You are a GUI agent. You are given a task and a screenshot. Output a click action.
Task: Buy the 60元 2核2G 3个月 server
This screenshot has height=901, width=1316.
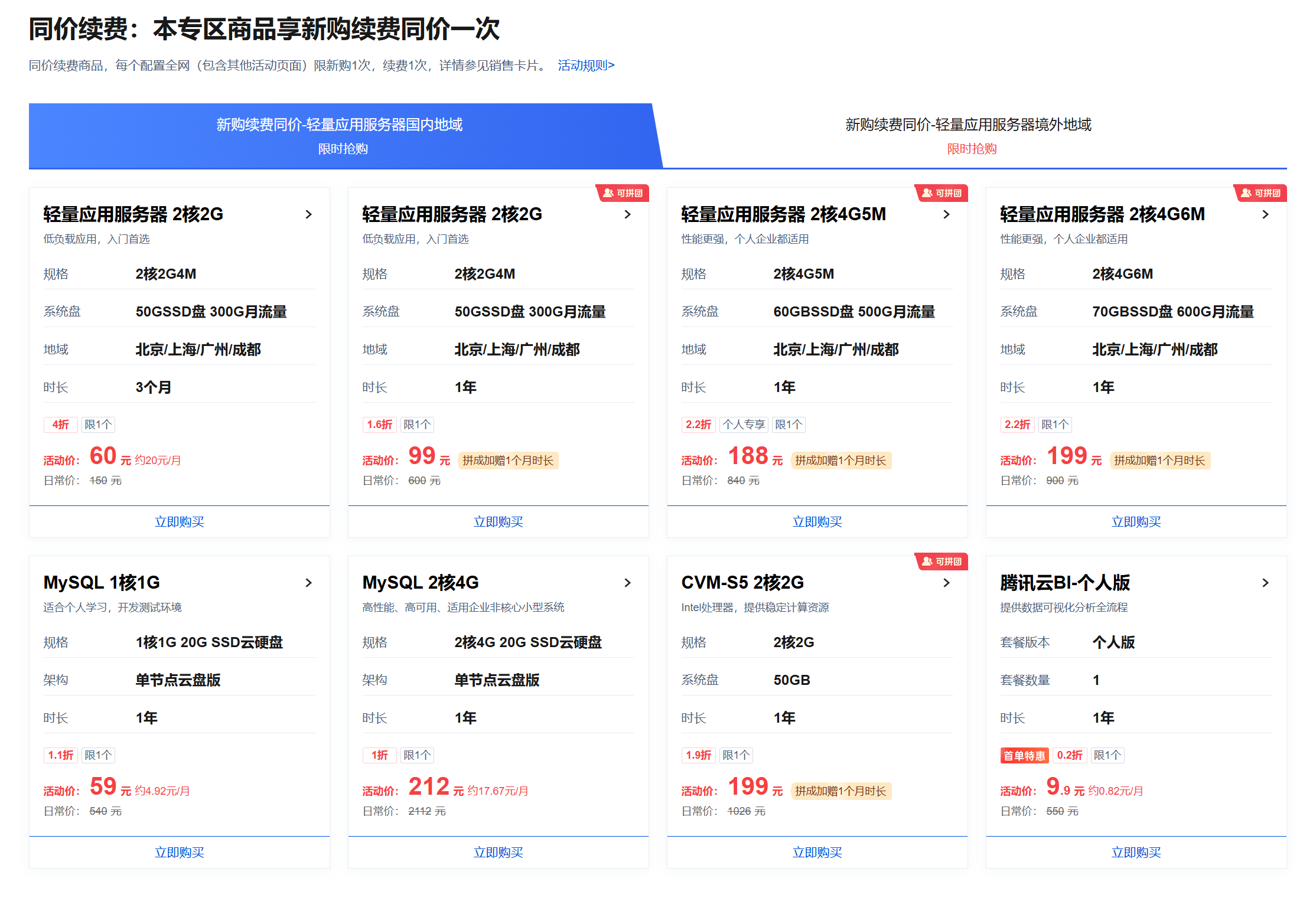180,522
